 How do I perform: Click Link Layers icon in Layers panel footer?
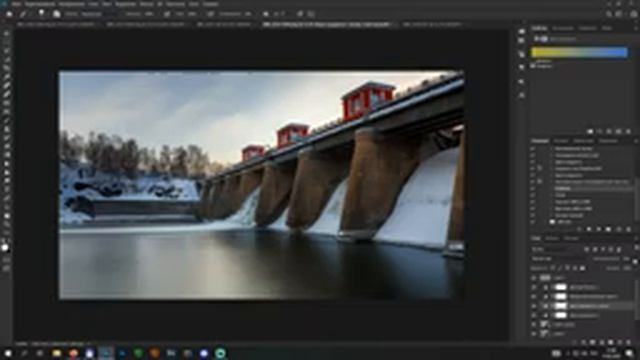click(x=574, y=342)
